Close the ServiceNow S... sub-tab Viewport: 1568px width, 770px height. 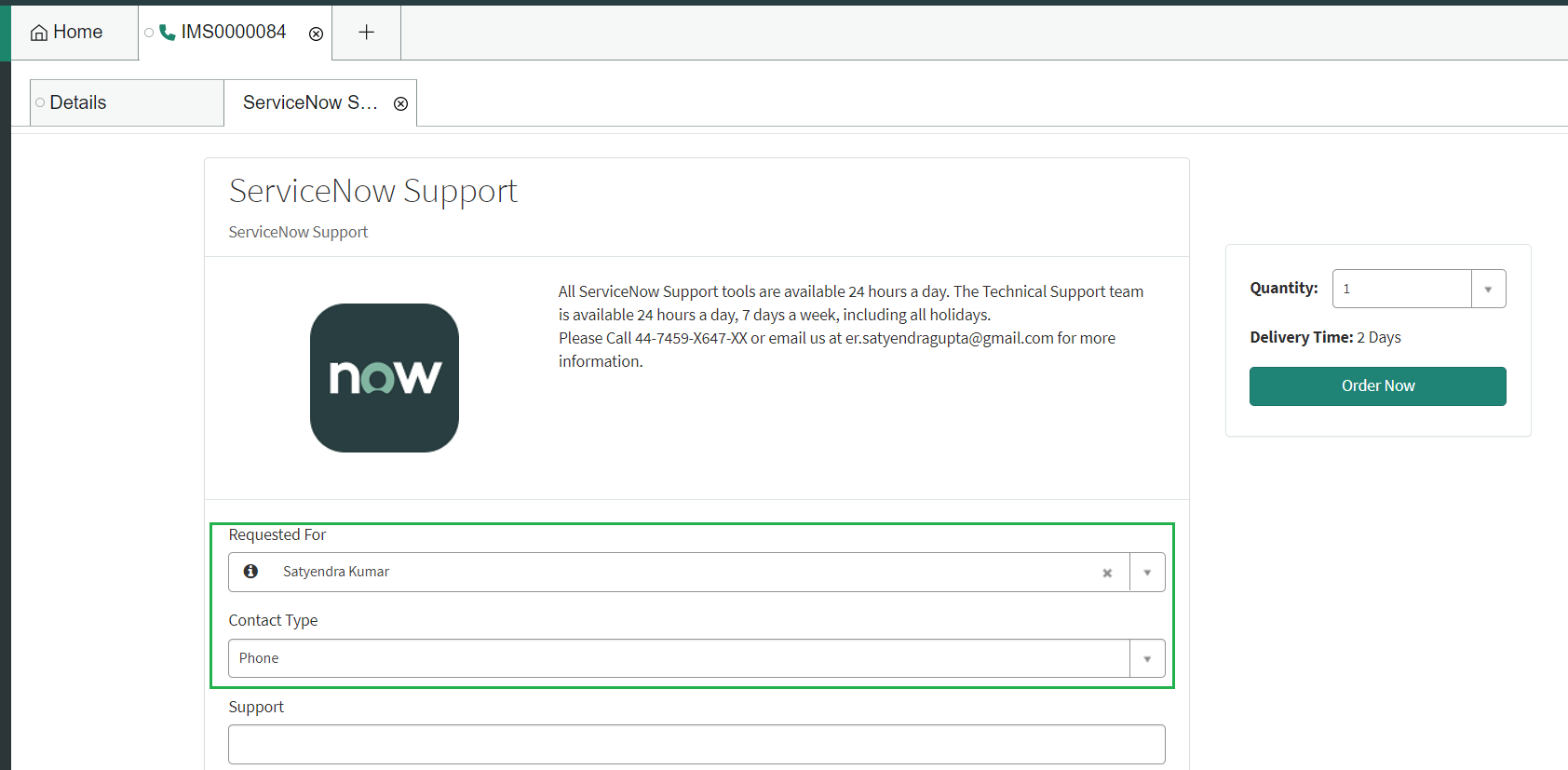click(400, 103)
